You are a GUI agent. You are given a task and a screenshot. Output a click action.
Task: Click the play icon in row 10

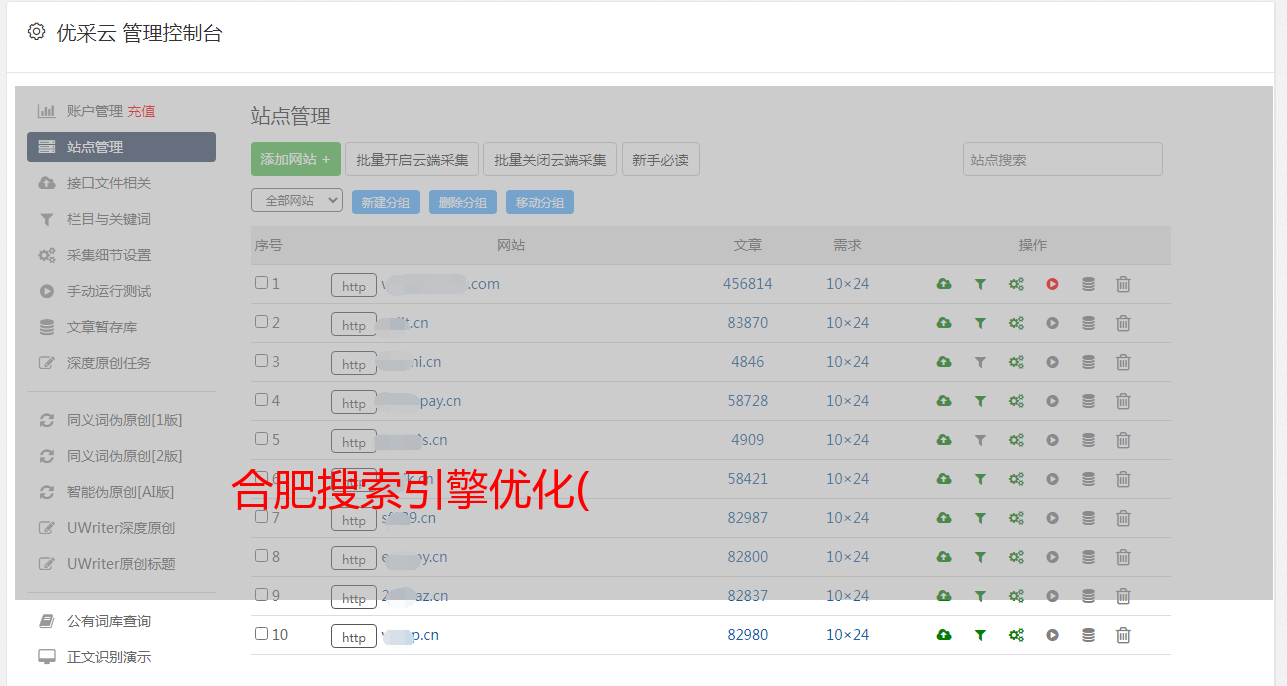point(1052,635)
